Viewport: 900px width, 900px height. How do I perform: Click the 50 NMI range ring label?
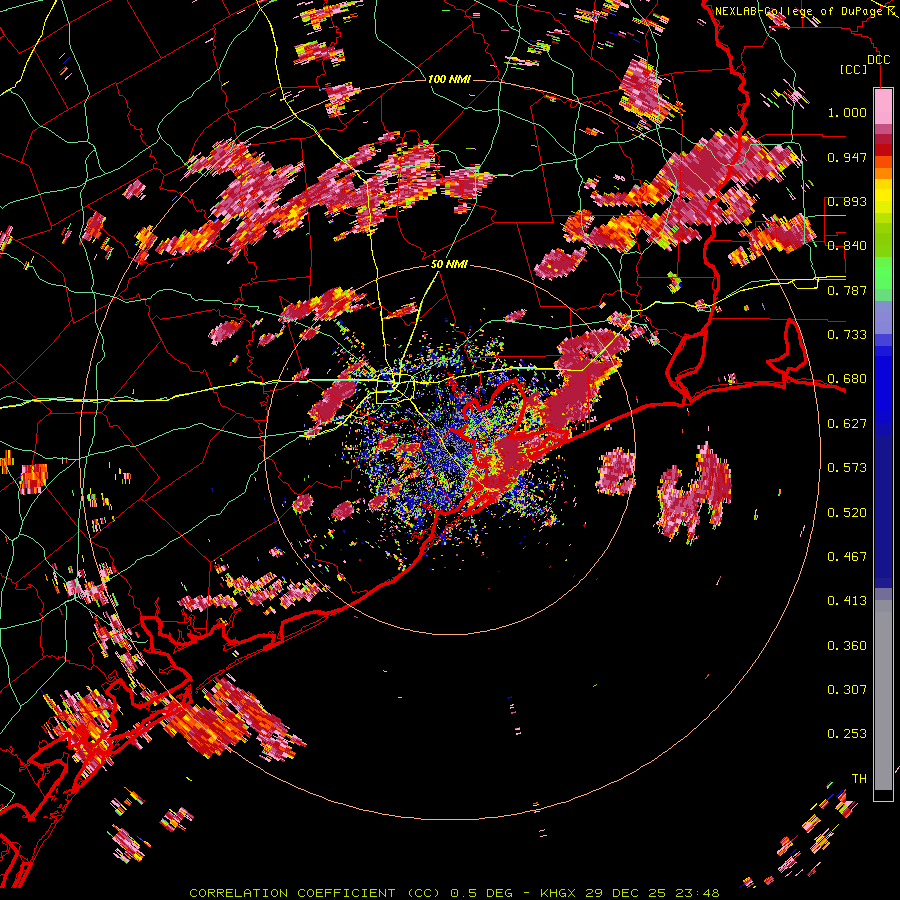pos(449,265)
